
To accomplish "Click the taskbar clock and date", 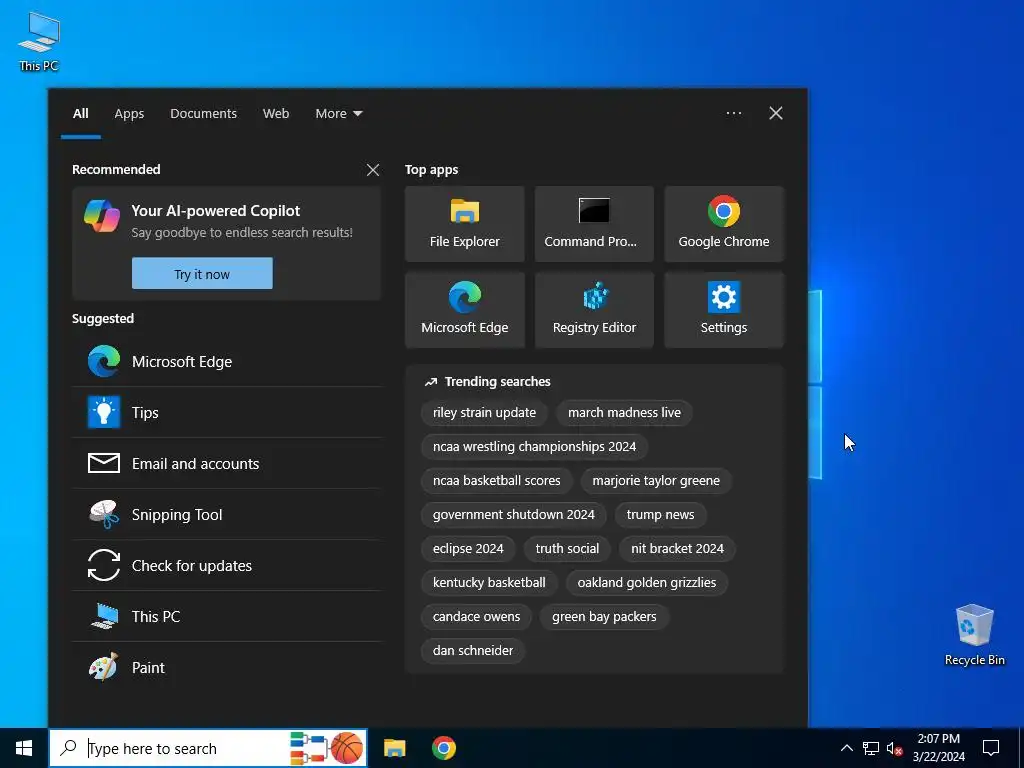I will 938,748.
